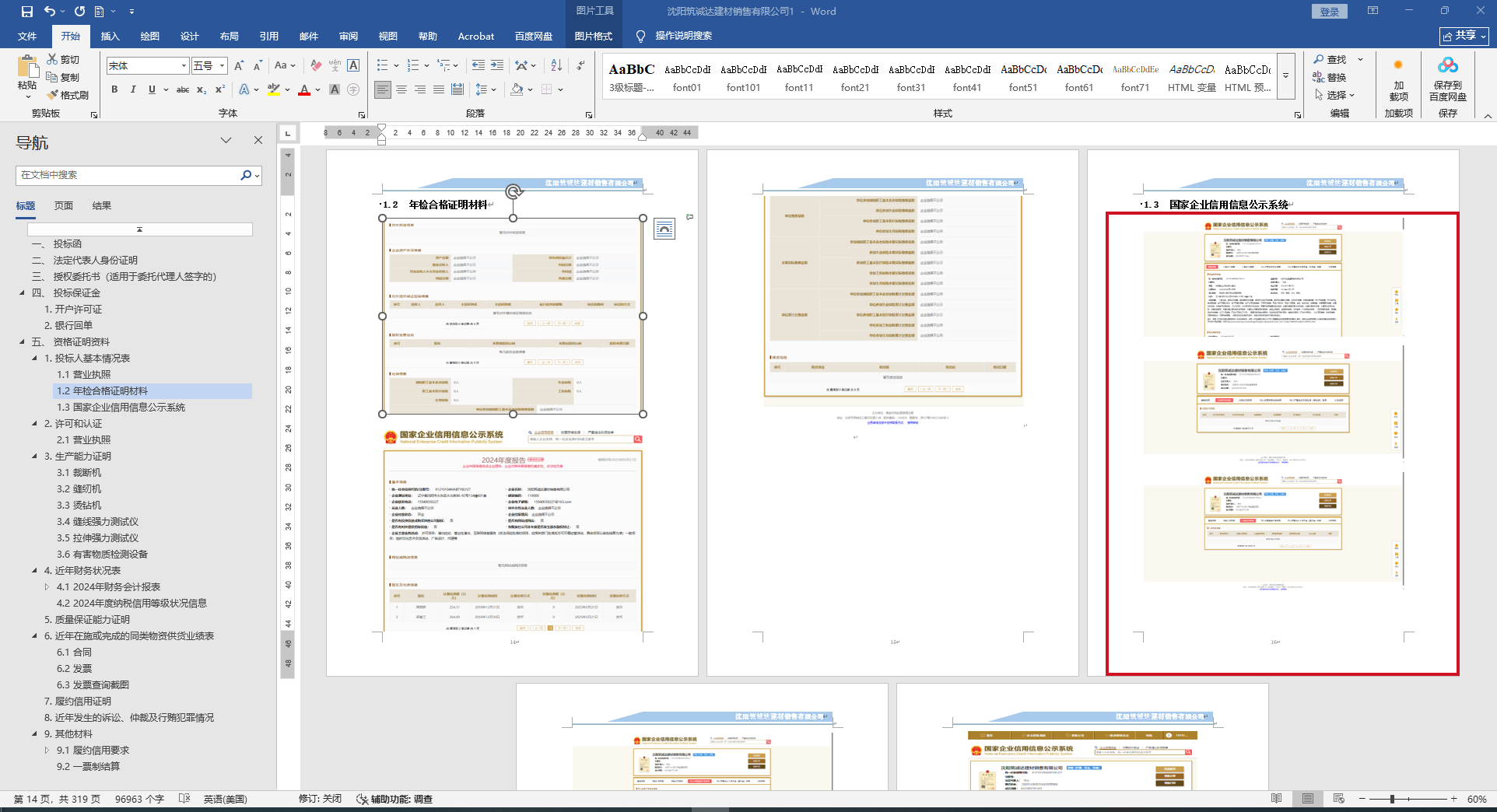Go to heading 1.3 国家企业信用信息公示系统
Screen dimensions: 1497x812
click(x=121, y=408)
